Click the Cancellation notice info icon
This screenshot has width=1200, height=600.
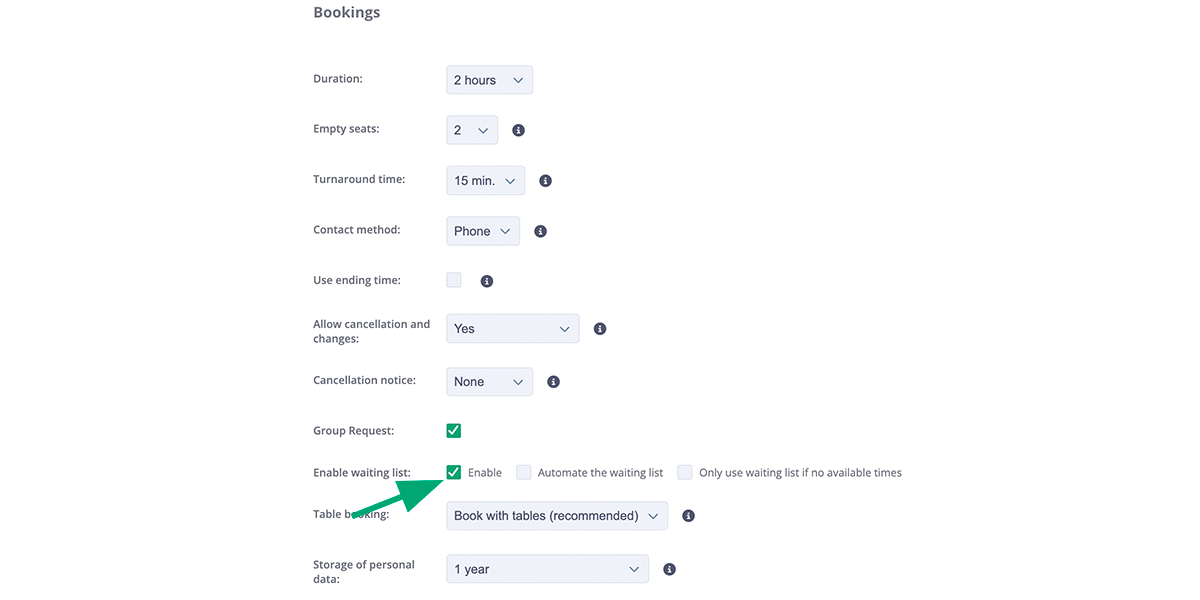click(553, 381)
